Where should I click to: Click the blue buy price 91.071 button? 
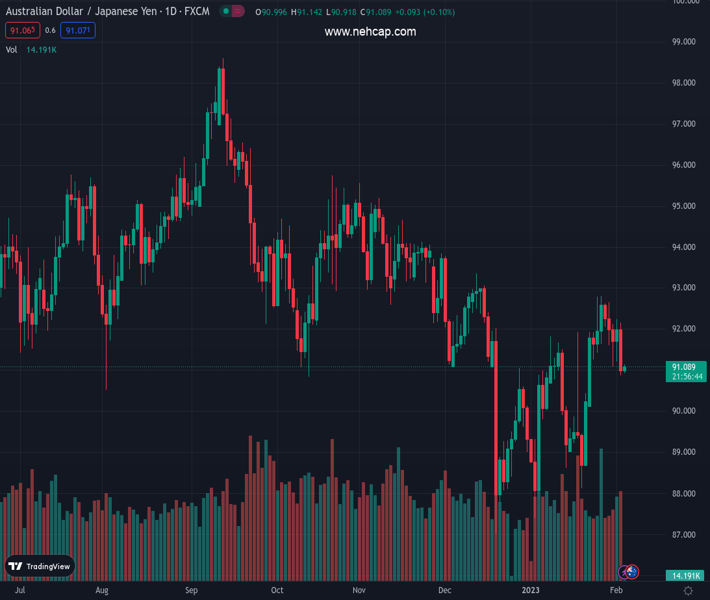(x=79, y=31)
